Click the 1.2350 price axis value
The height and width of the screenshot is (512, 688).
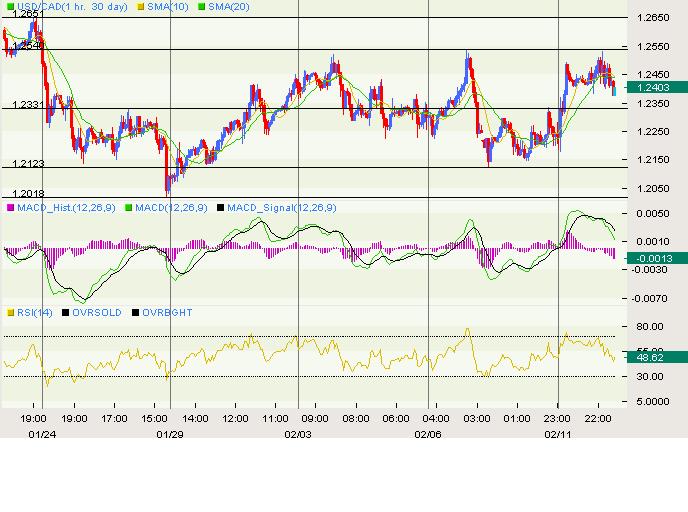tap(653, 104)
